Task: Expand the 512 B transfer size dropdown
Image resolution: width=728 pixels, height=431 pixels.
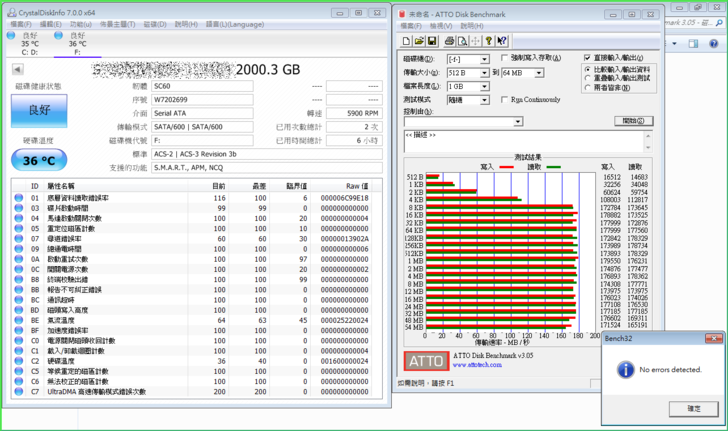Action: tap(483, 73)
